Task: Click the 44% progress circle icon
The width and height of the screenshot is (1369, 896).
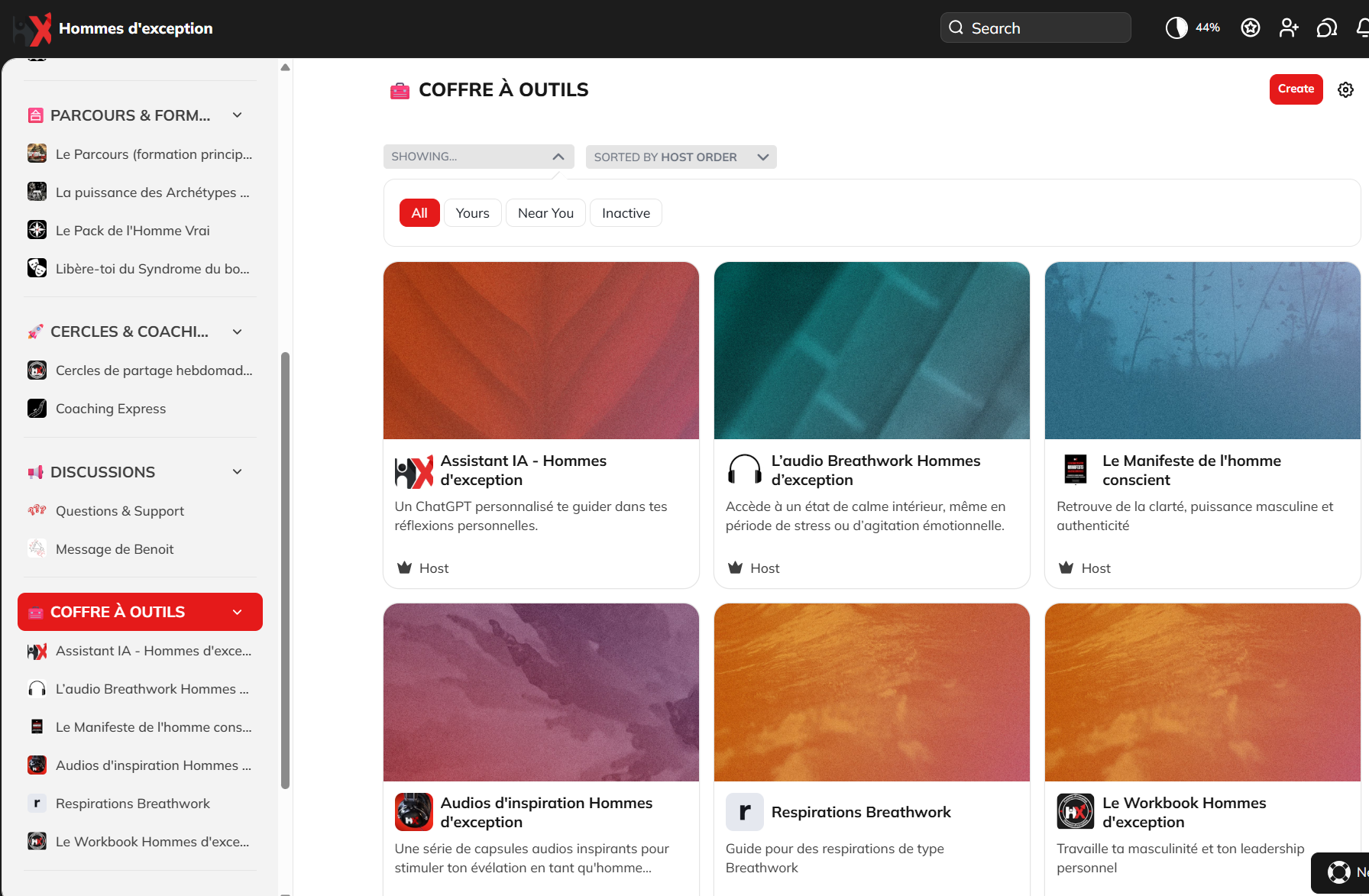Action: pos(1176,28)
